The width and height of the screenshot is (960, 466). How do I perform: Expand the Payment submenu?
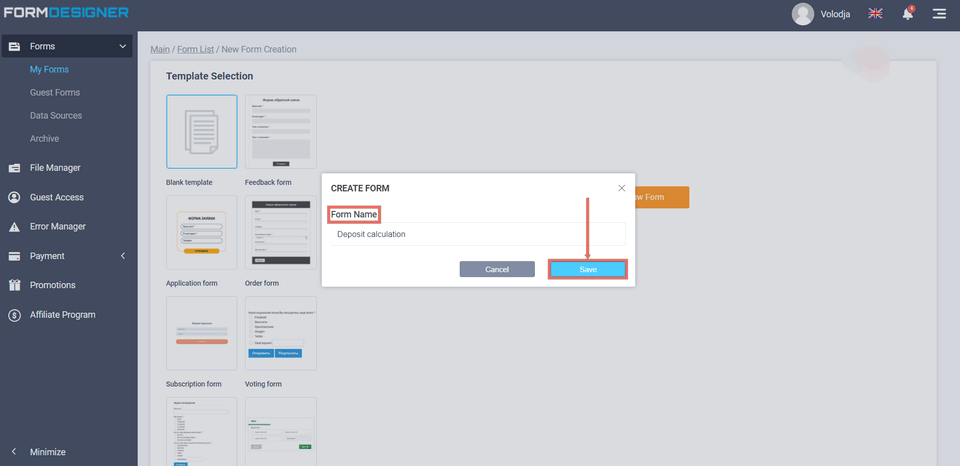pyautogui.click(x=122, y=256)
